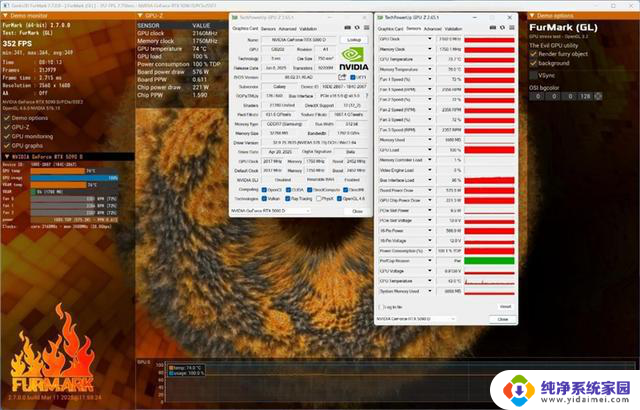Click GPU name field in Graphics Card tab
The width and height of the screenshot is (640, 410).
tap(299, 40)
